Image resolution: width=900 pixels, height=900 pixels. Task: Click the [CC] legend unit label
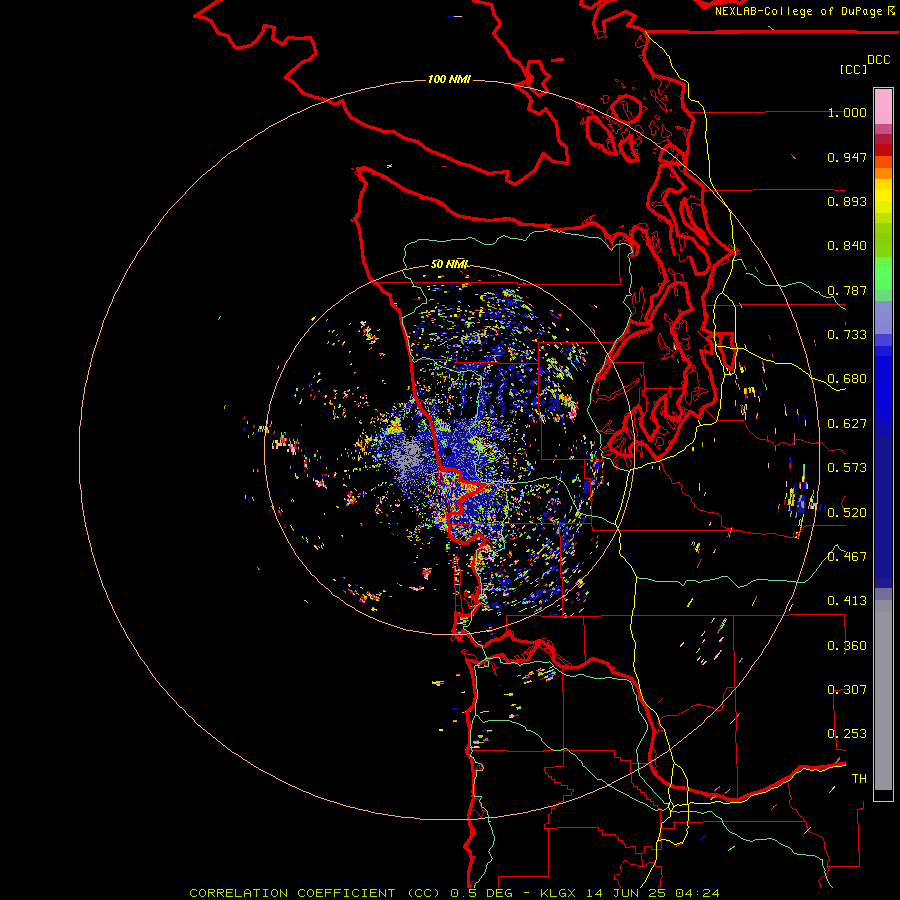coord(853,69)
